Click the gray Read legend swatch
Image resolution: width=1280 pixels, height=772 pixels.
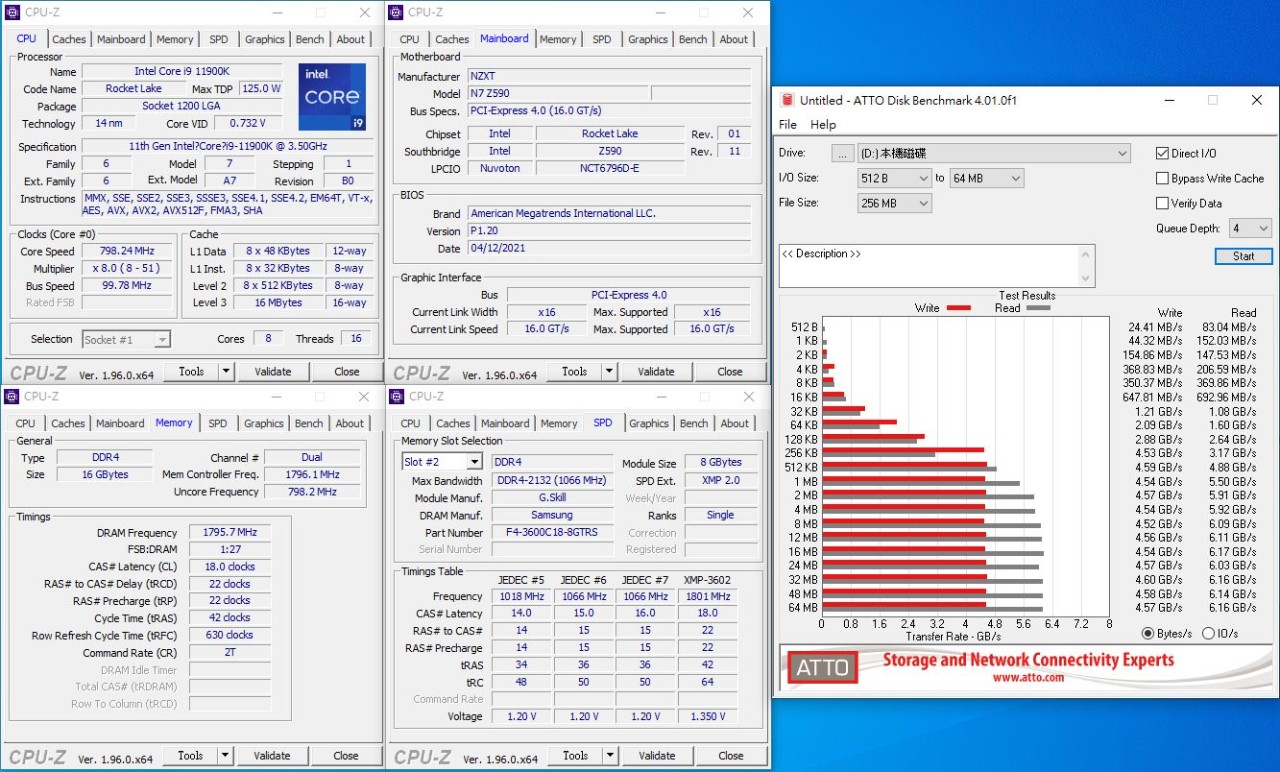1038,308
